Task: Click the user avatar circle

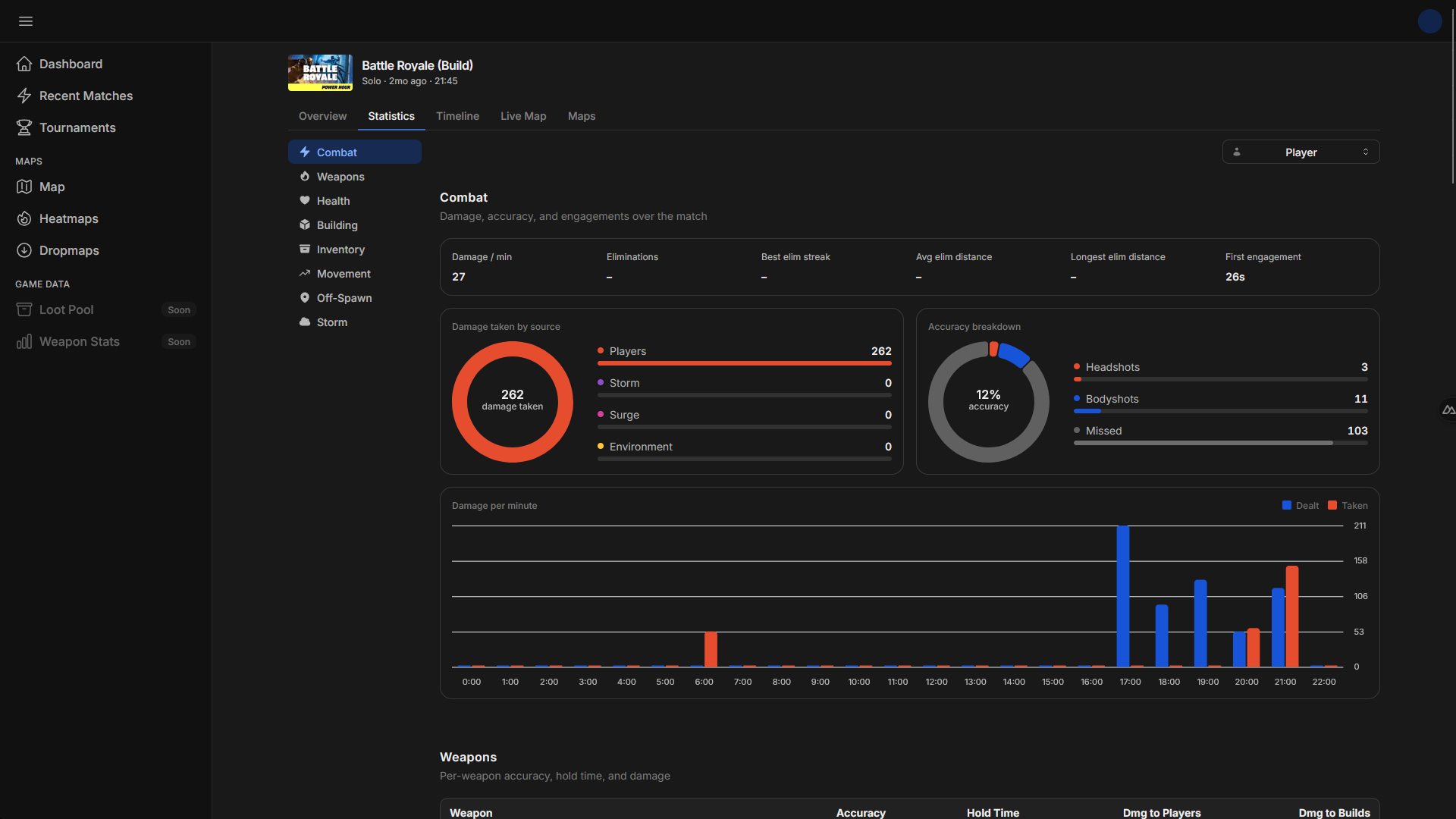Action: tap(1429, 21)
